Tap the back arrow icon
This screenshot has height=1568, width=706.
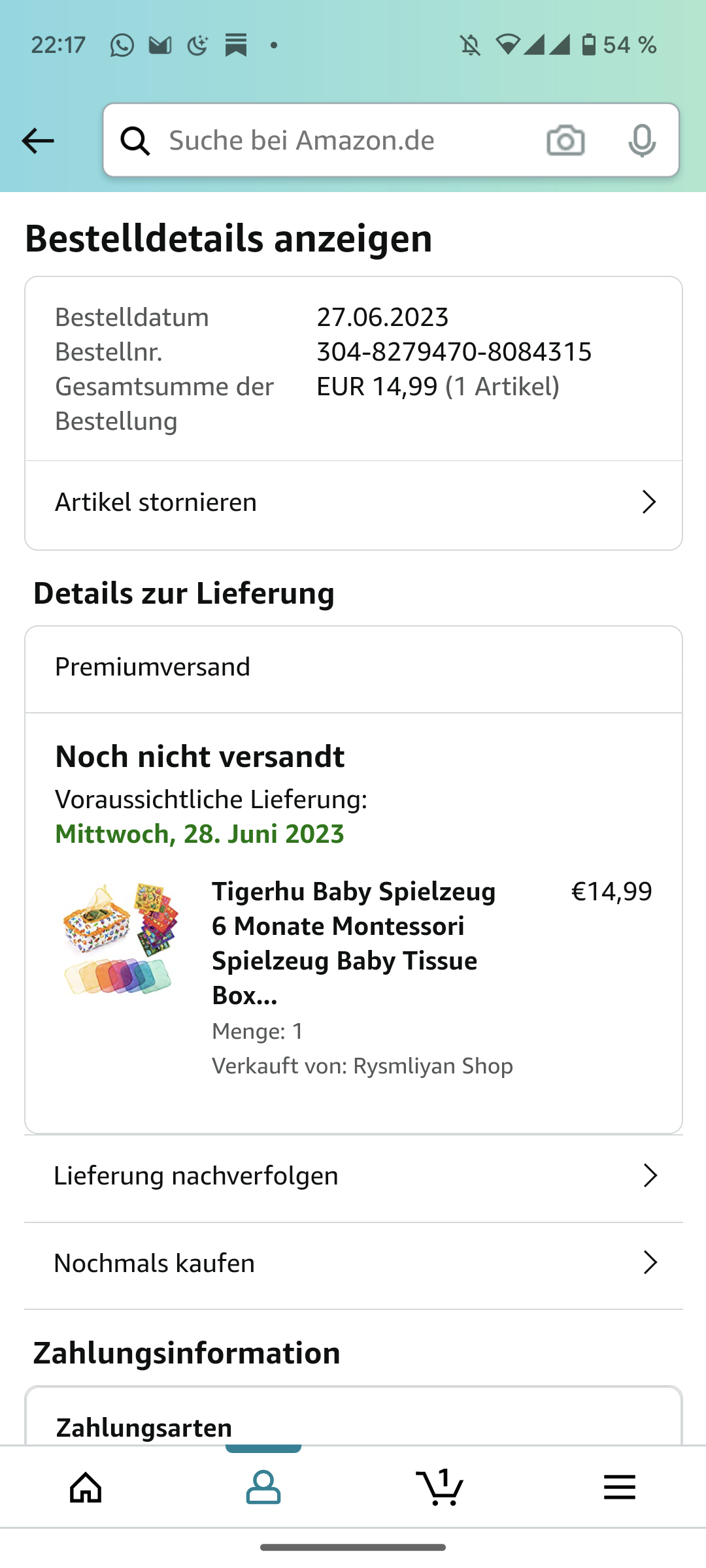tap(38, 140)
